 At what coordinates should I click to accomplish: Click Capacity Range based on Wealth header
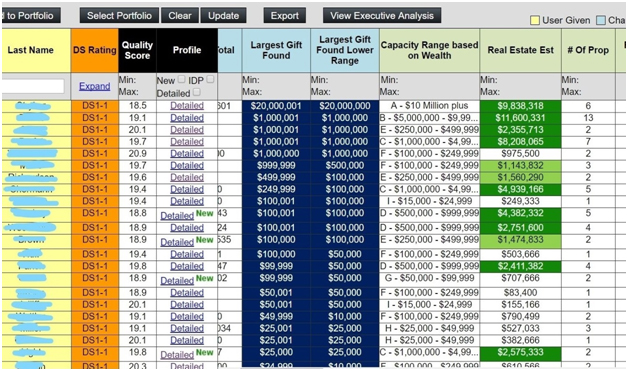[x=429, y=50]
